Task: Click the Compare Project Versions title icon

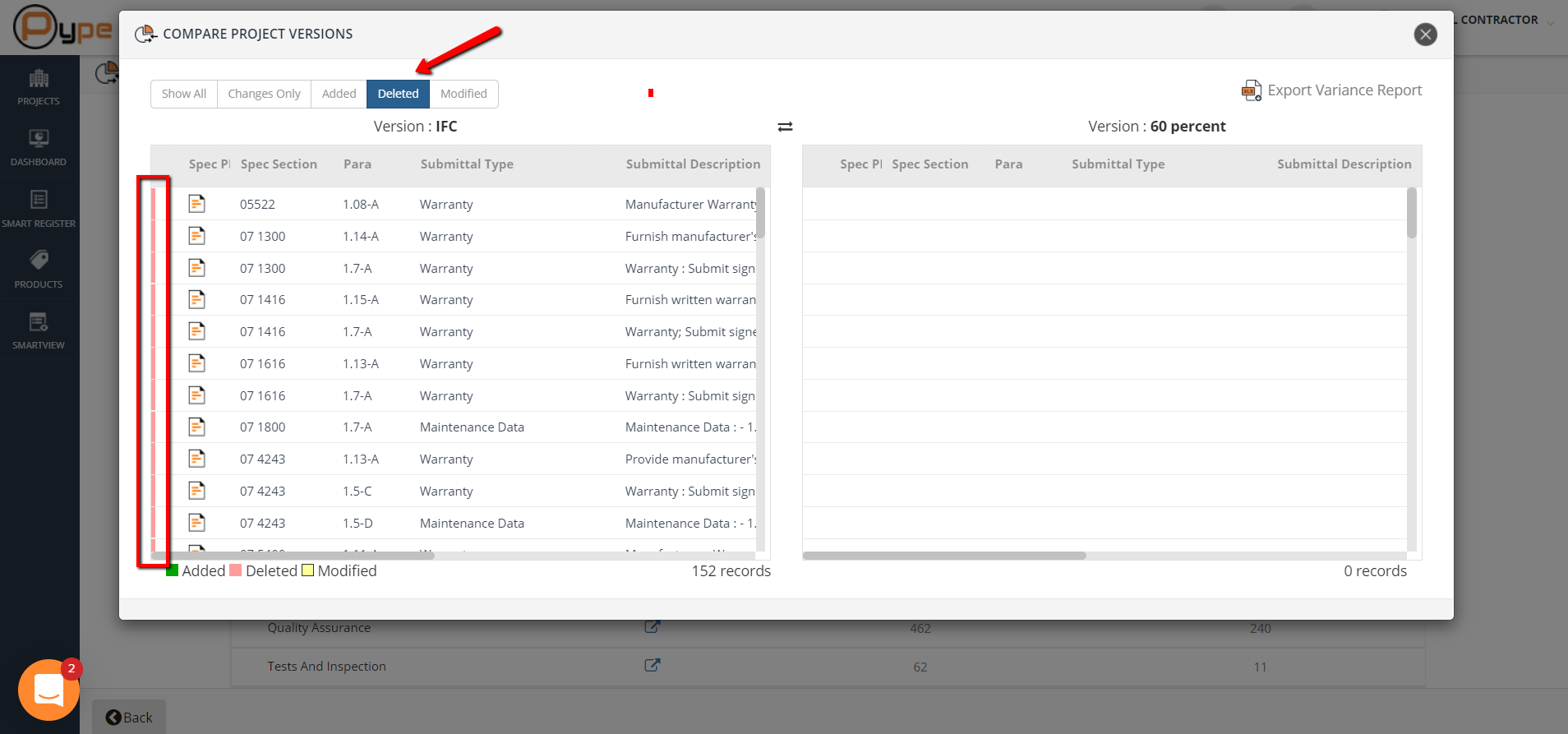Action: [145, 34]
